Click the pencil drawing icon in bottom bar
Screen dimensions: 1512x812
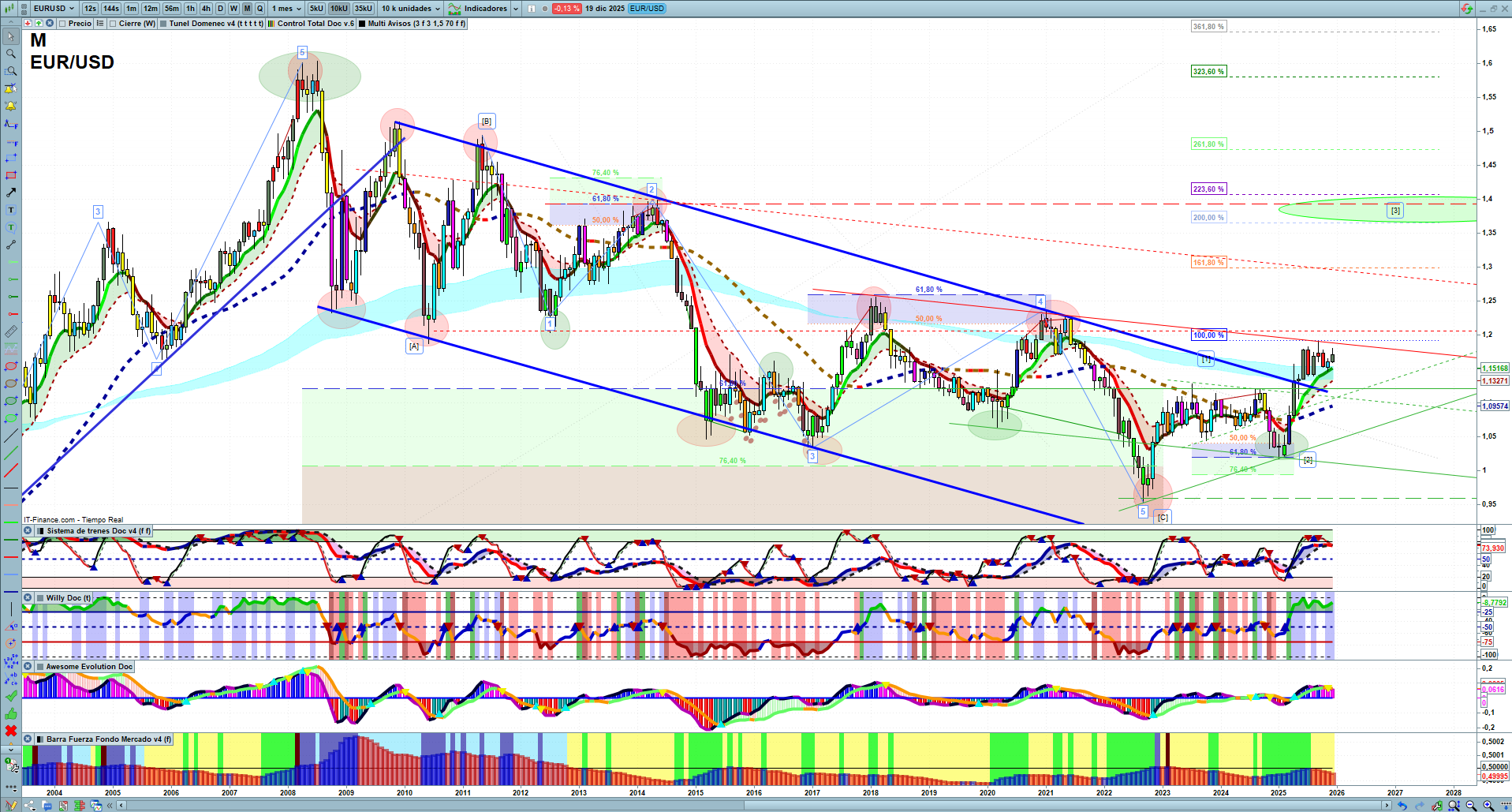point(11,806)
